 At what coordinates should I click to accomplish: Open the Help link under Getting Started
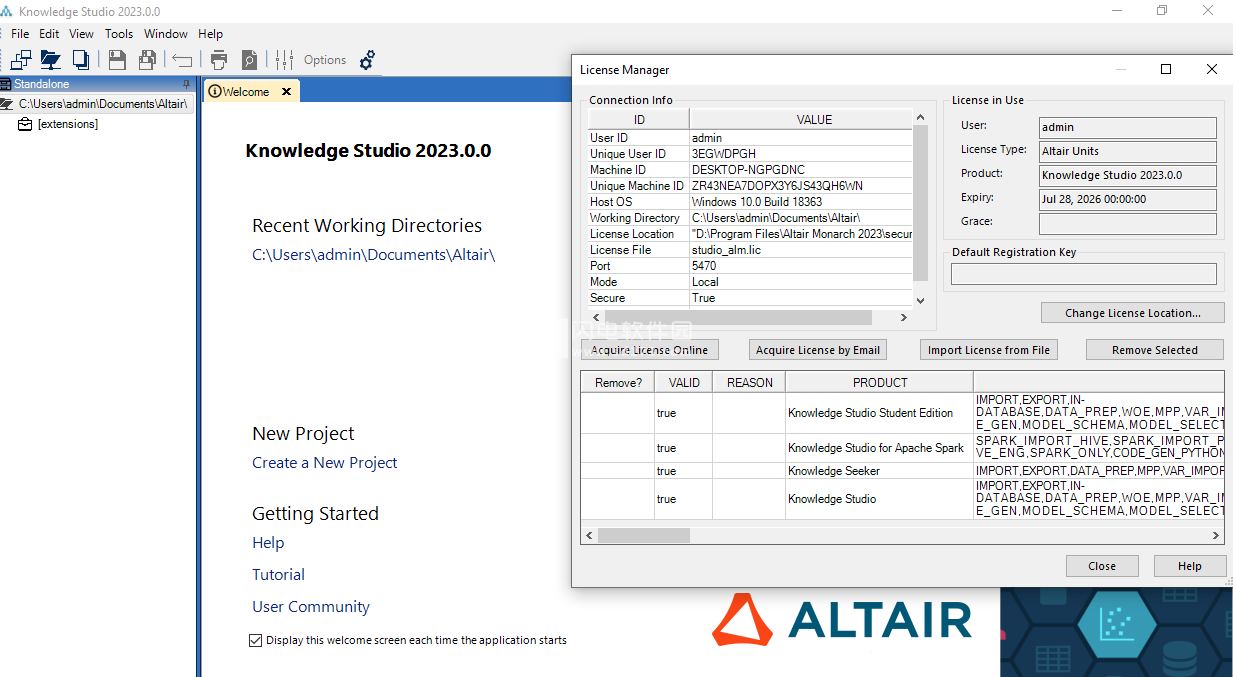point(268,543)
